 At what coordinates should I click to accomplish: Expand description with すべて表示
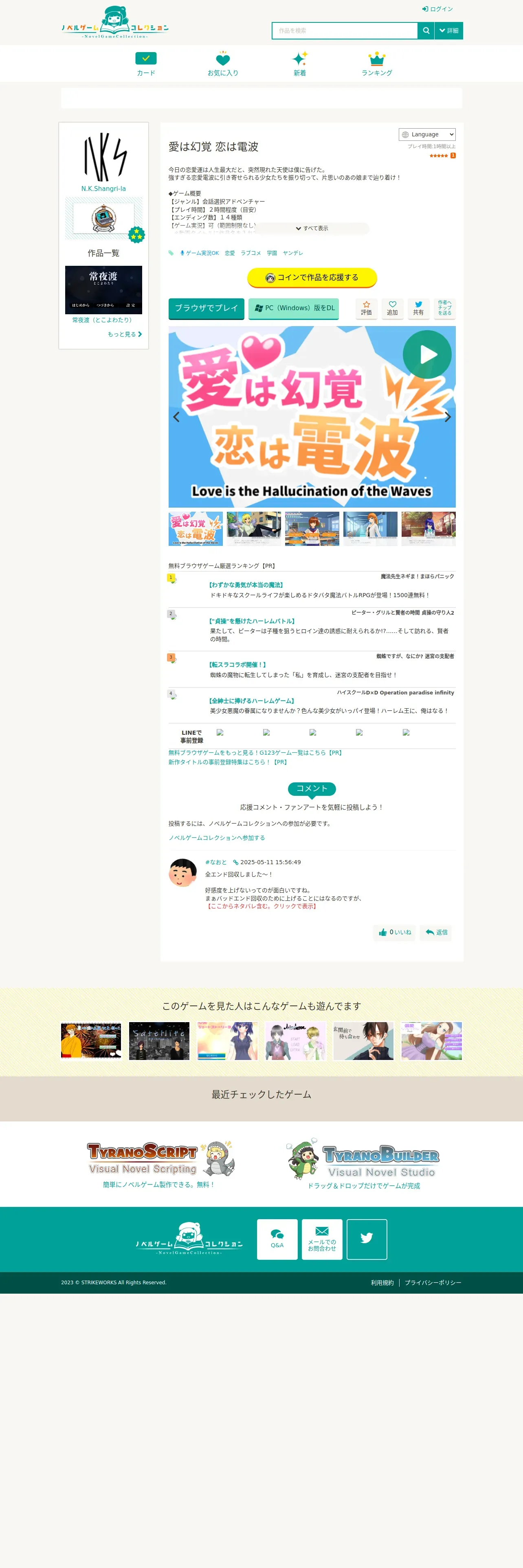[312, 228]
